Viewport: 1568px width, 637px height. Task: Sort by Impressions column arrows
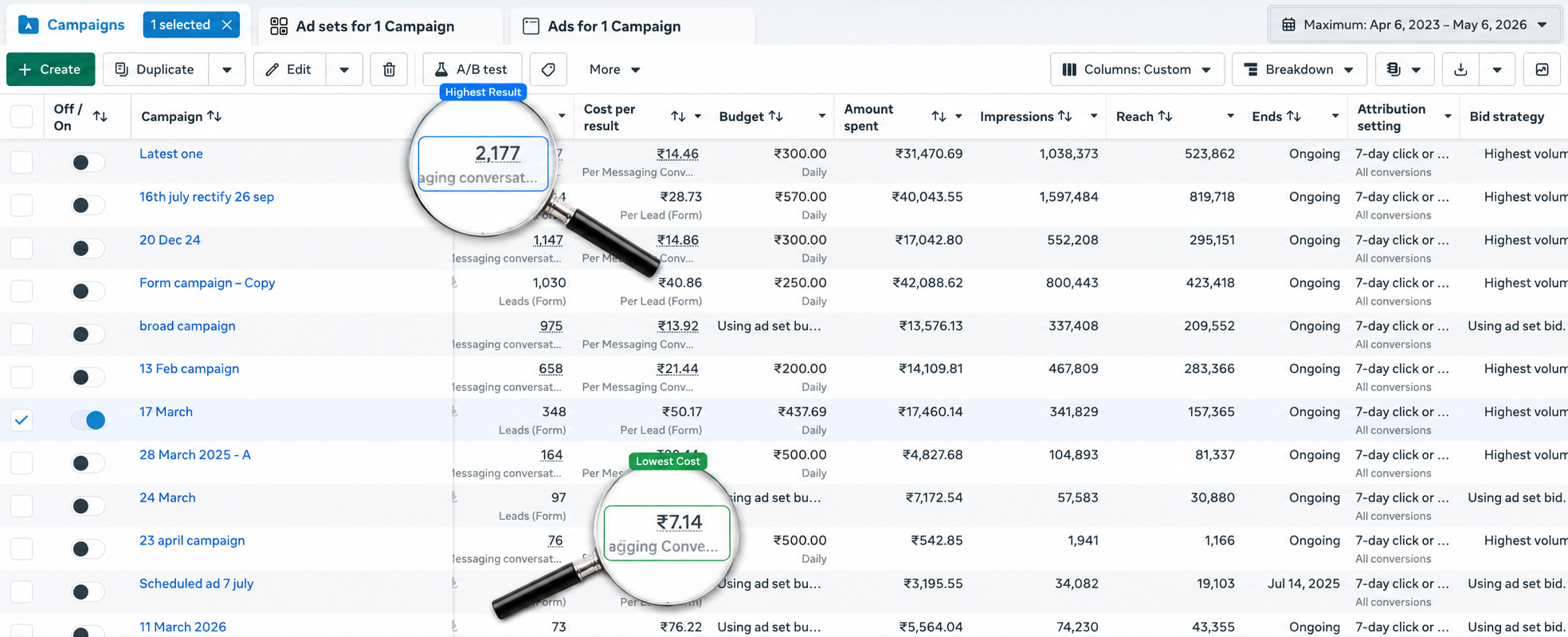click(1065, 116)
